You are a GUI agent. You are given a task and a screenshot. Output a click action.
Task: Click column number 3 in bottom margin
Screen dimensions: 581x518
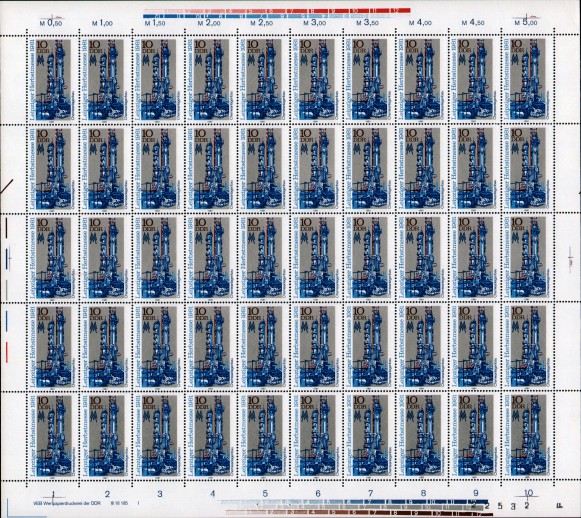point(160,494)
